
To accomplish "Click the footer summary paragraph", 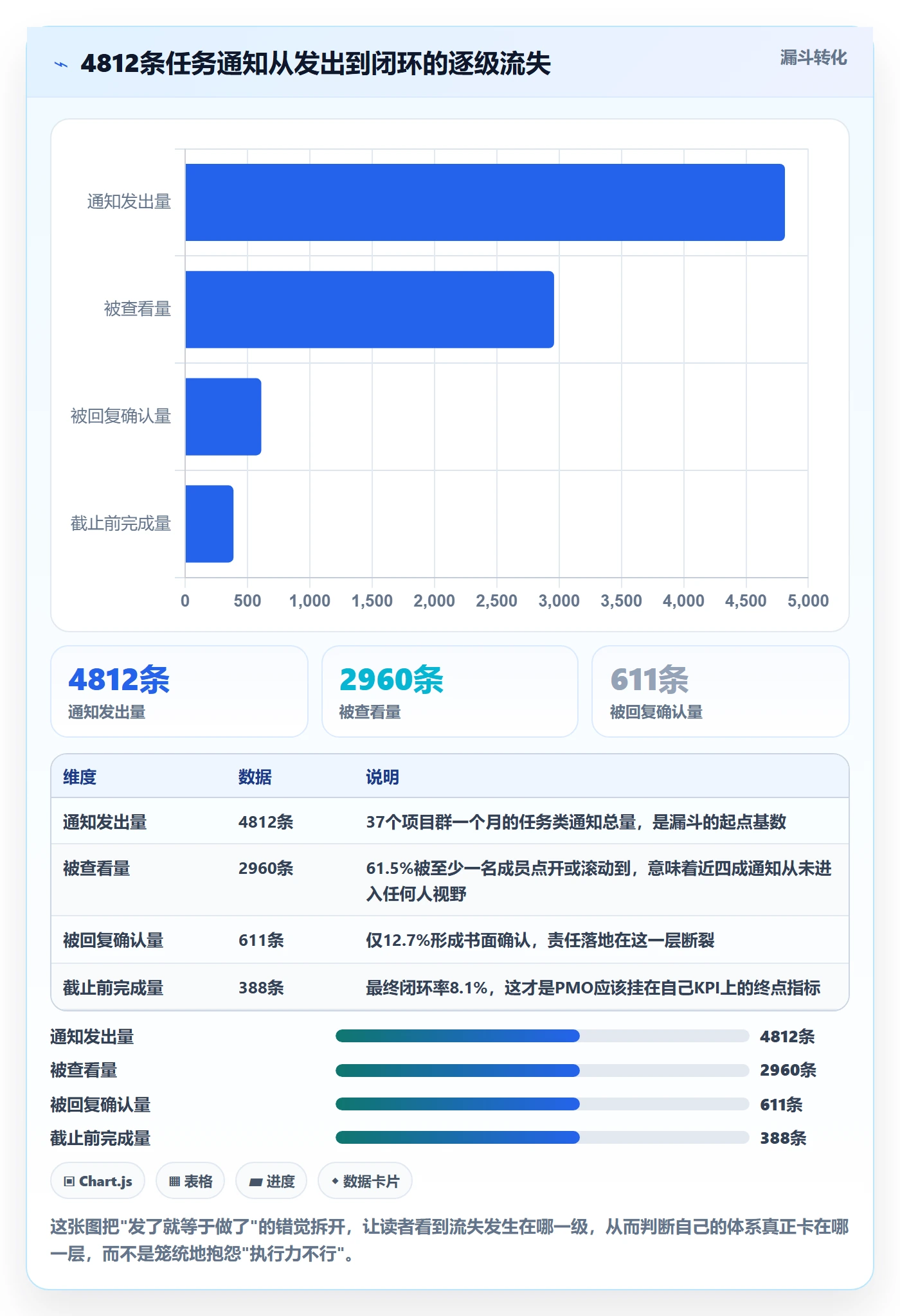I will pos(450,1240).
